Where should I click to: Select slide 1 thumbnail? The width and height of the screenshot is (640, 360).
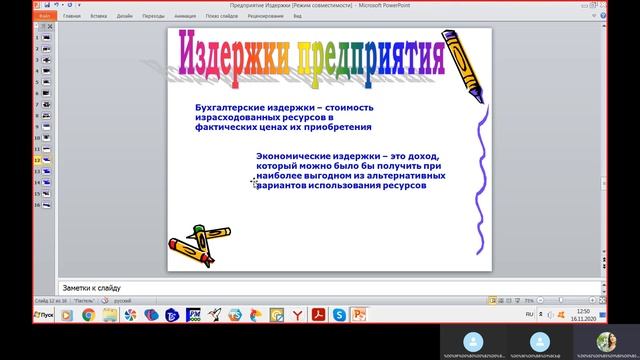[47, 38]
